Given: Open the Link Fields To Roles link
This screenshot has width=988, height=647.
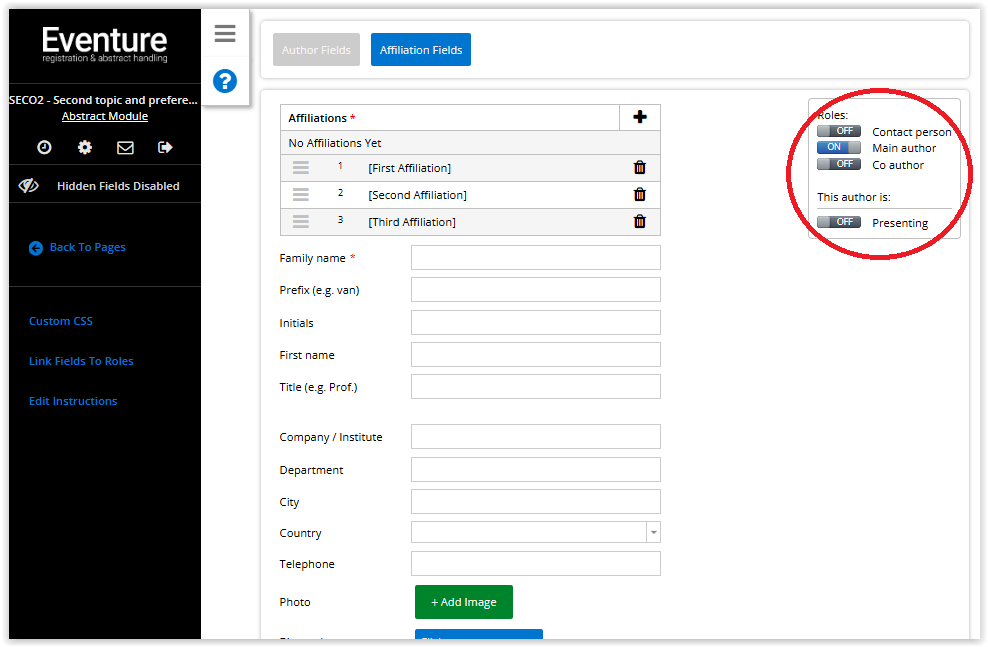Looking at the screenshot, I should click(81, 361).
